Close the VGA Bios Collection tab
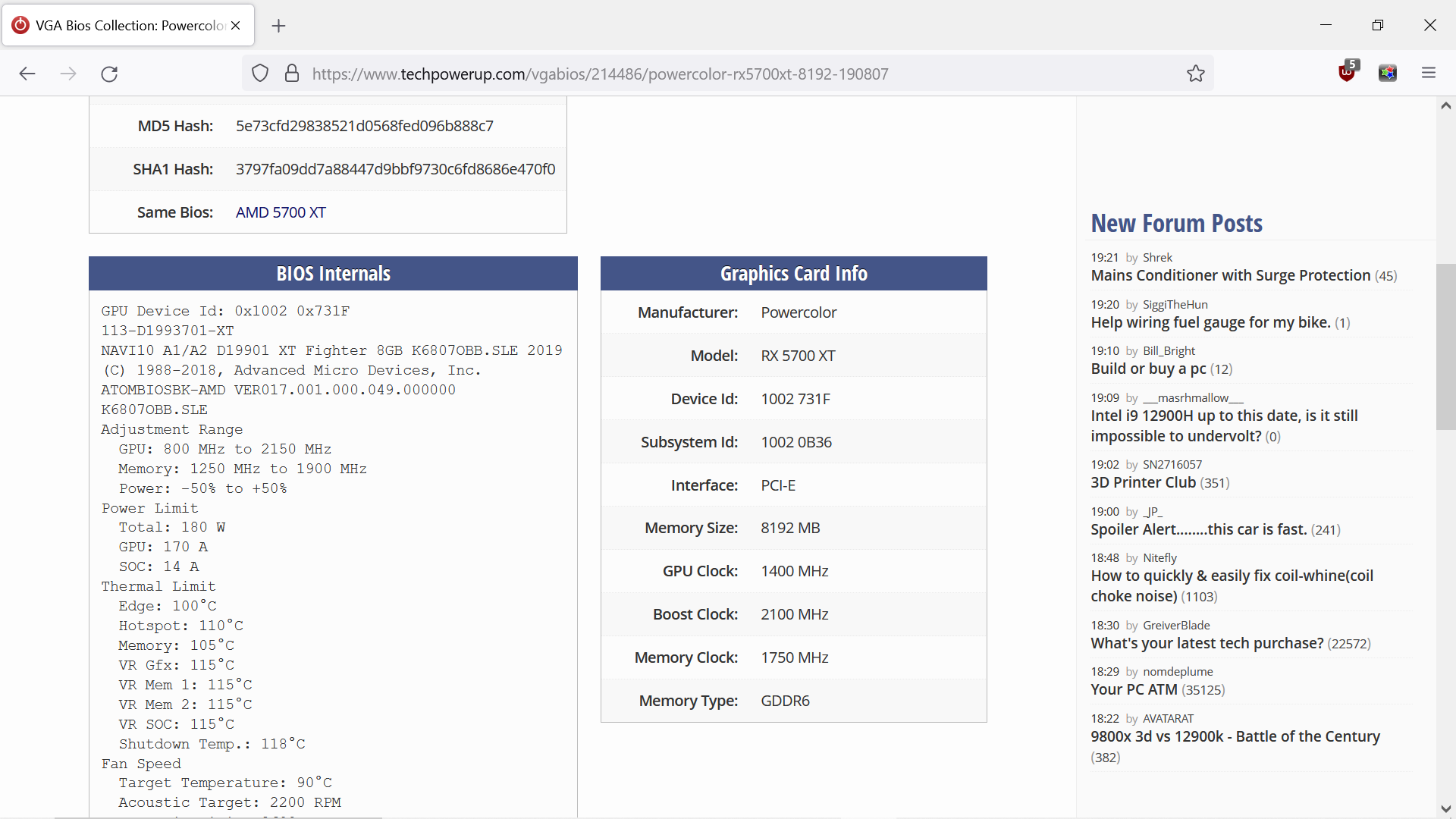1456x819 pixels. 236,26
